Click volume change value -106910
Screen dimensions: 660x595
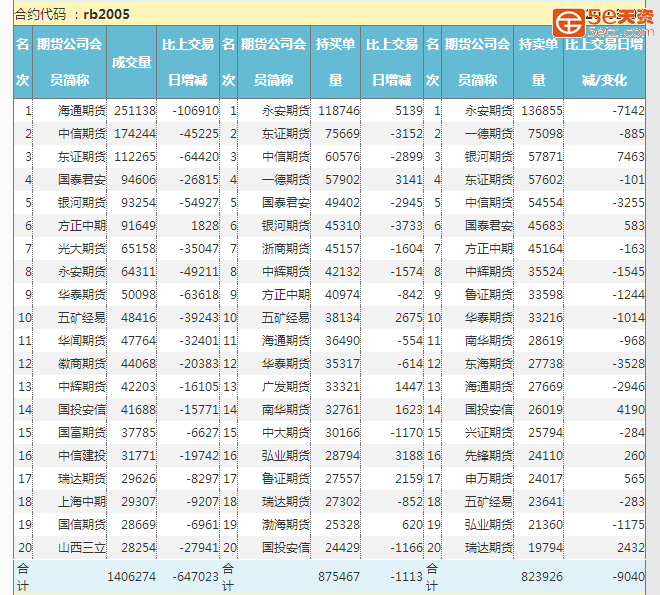pos(195,111)
